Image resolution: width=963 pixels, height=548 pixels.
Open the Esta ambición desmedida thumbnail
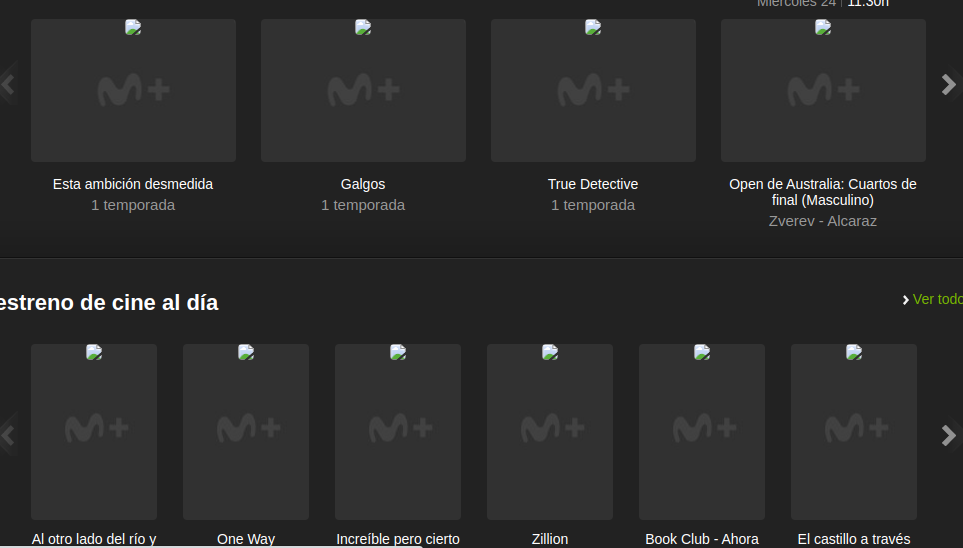pos(133,90)
